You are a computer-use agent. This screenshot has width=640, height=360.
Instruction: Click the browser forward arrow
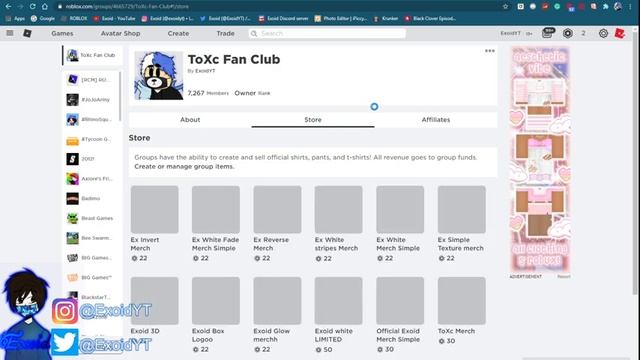tap(20, 7)
